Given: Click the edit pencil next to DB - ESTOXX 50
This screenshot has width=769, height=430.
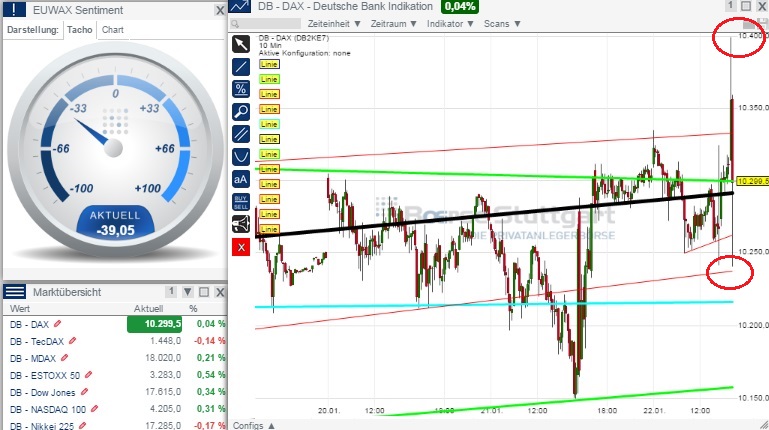Looking at the screenshot, I should point(88,375).
